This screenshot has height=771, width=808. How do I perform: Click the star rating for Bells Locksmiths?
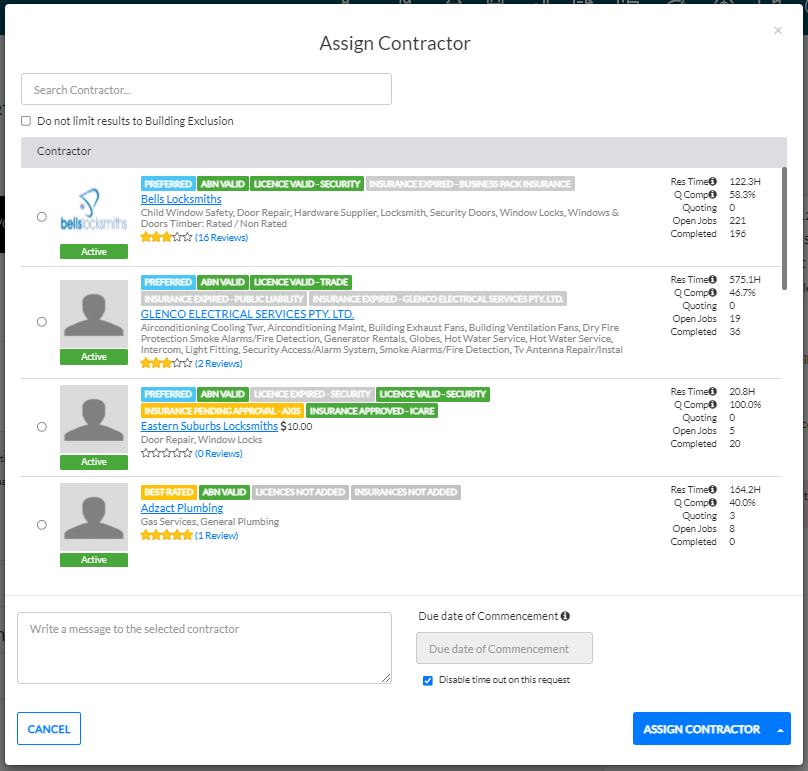pos(166,237)
